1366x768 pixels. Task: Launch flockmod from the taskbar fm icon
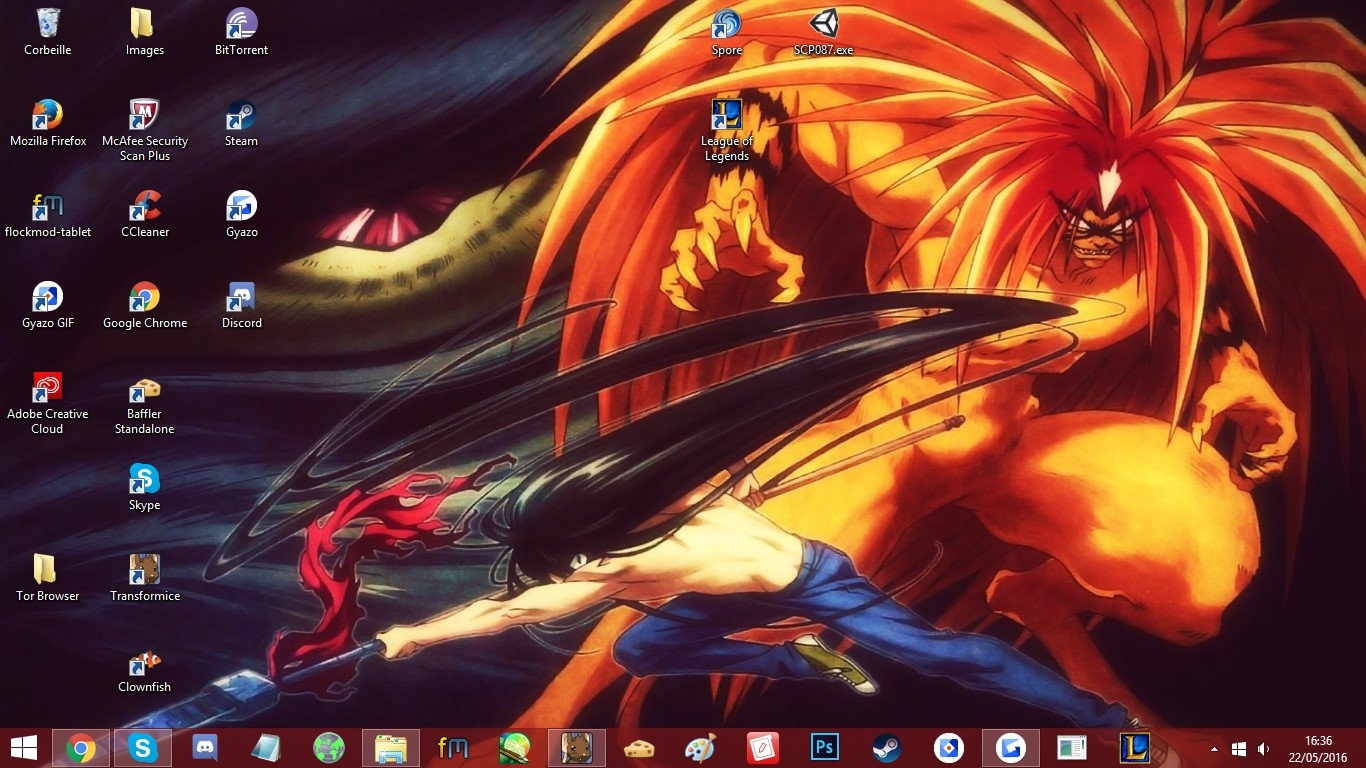pos(453,748)
